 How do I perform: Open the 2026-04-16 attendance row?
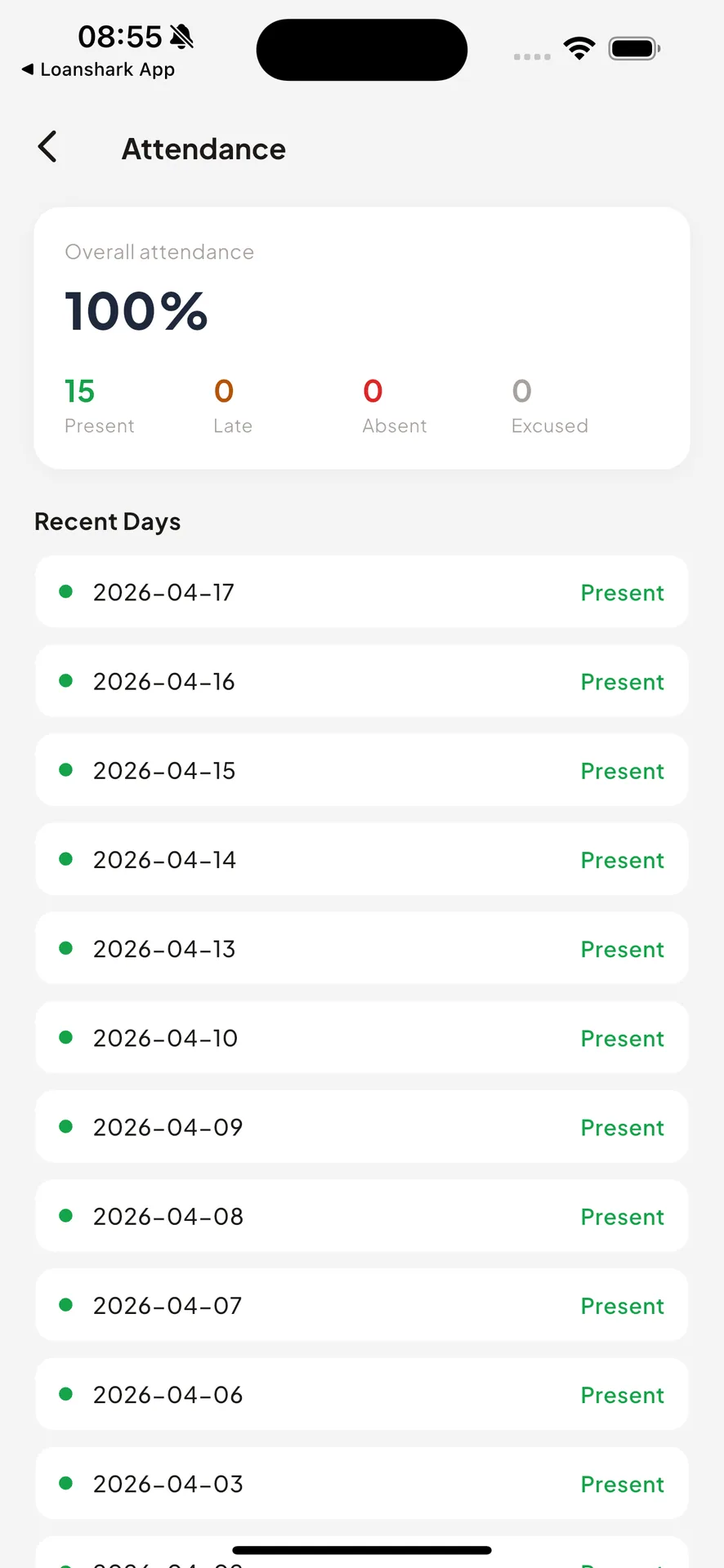click(x=361, y=681)
